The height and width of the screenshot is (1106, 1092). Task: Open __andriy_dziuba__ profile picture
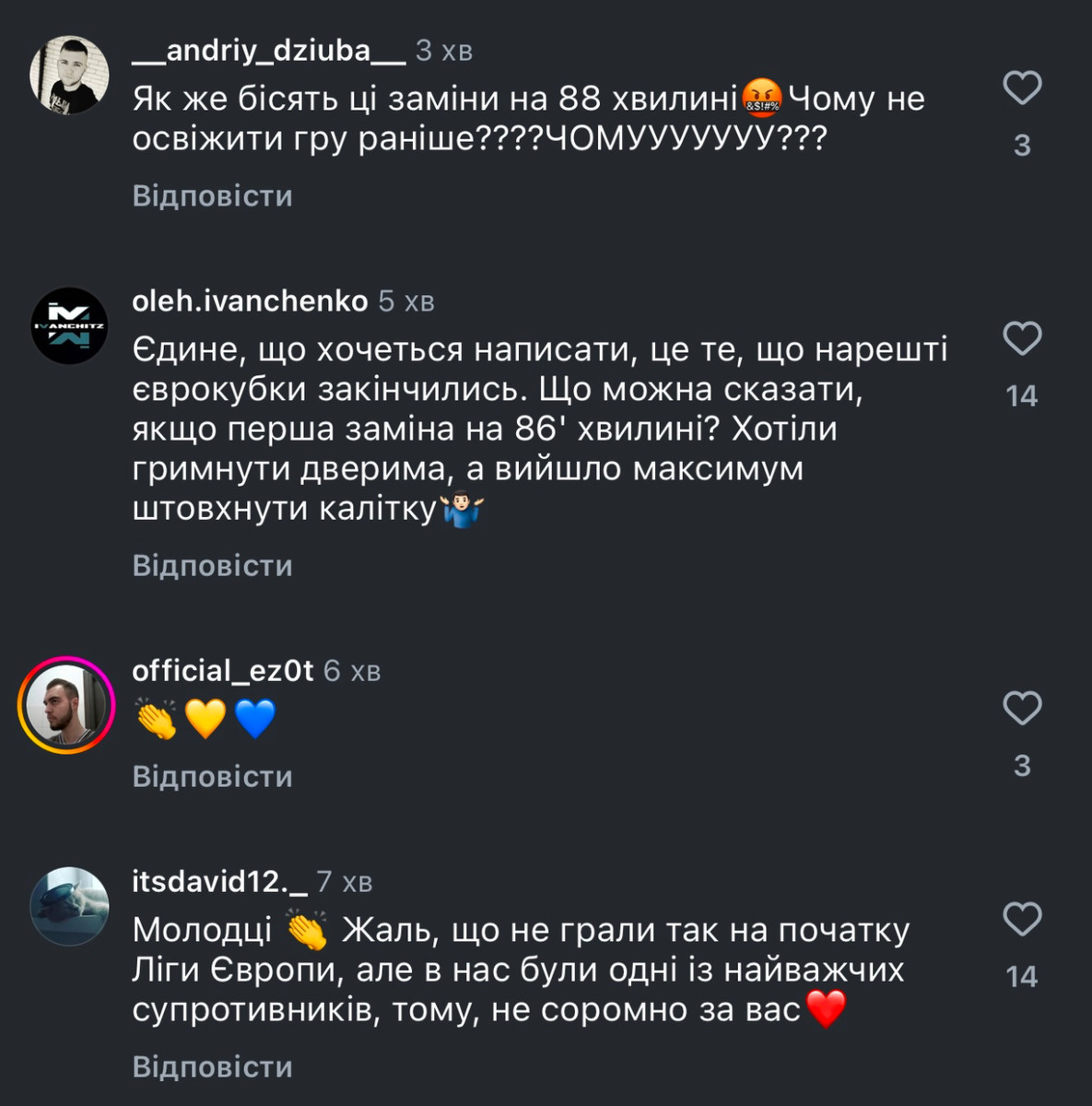[x=69, y=76]
